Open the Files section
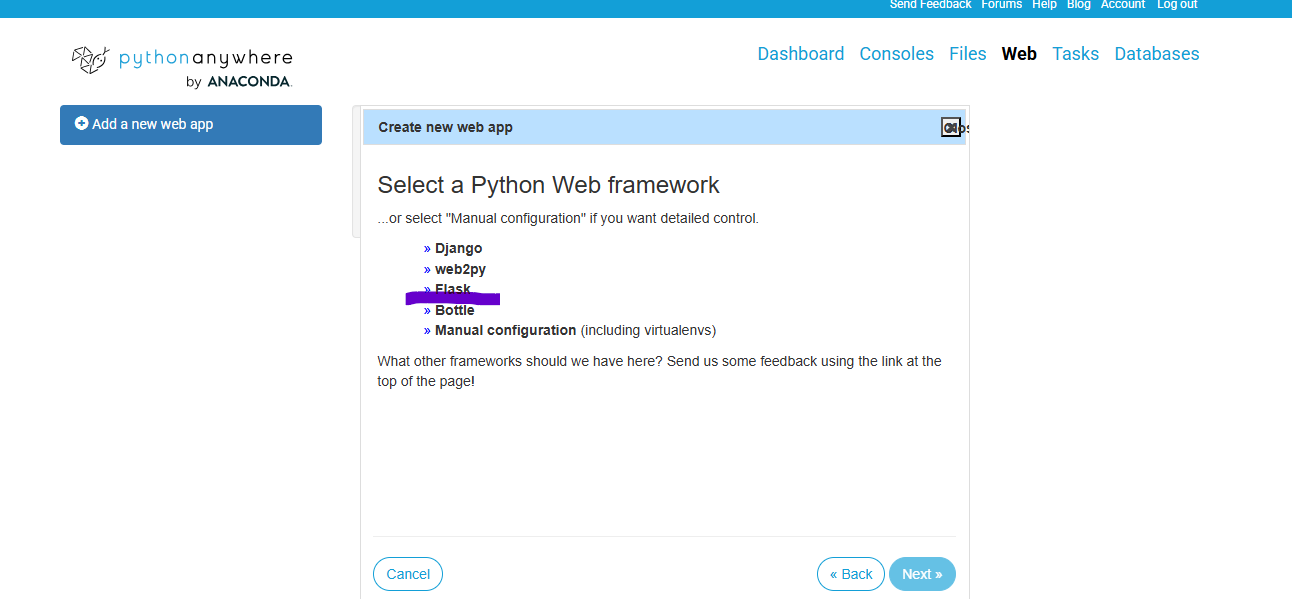The width and height of the screenshot is (1292, 599). [x=968, y=54]
